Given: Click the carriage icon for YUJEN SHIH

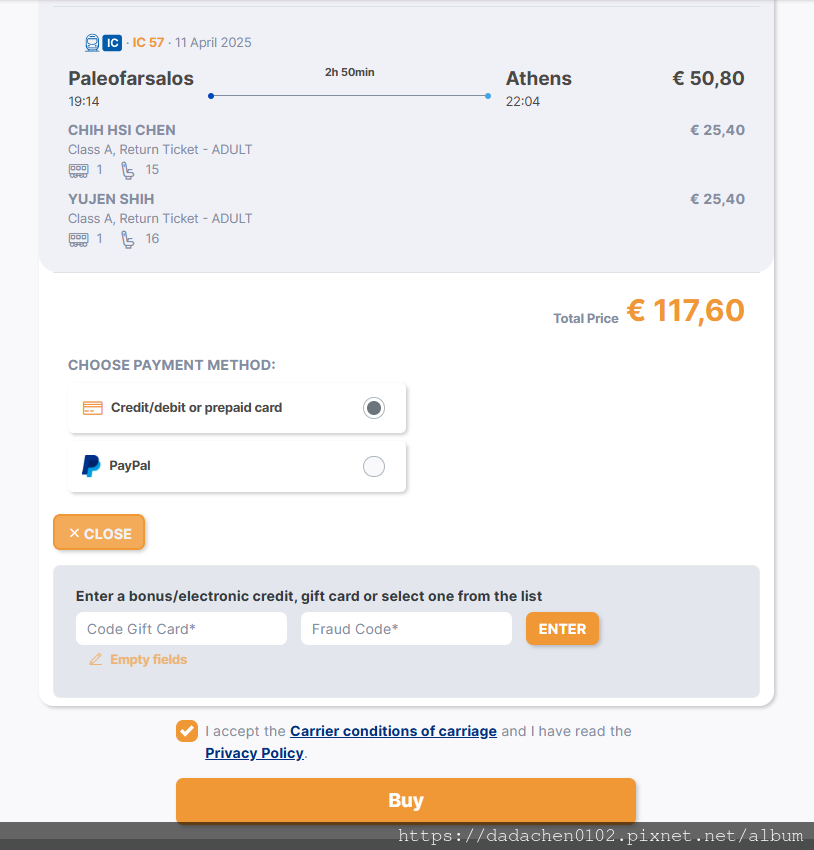Looking at the screenshot, I should [x=79, y=240].
